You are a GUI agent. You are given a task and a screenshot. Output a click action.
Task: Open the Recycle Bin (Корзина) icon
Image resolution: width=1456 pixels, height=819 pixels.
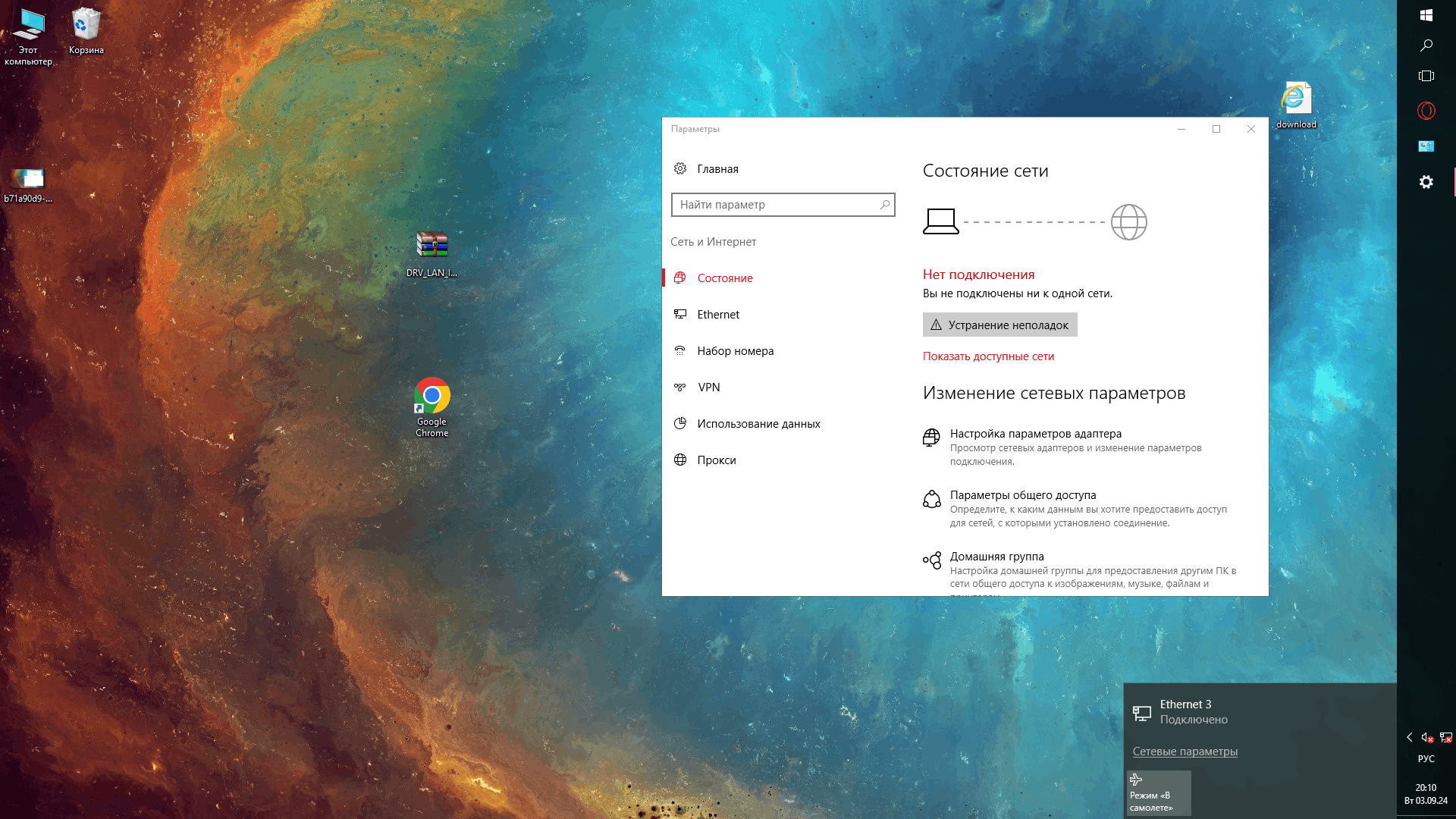[x=86, y=25]
